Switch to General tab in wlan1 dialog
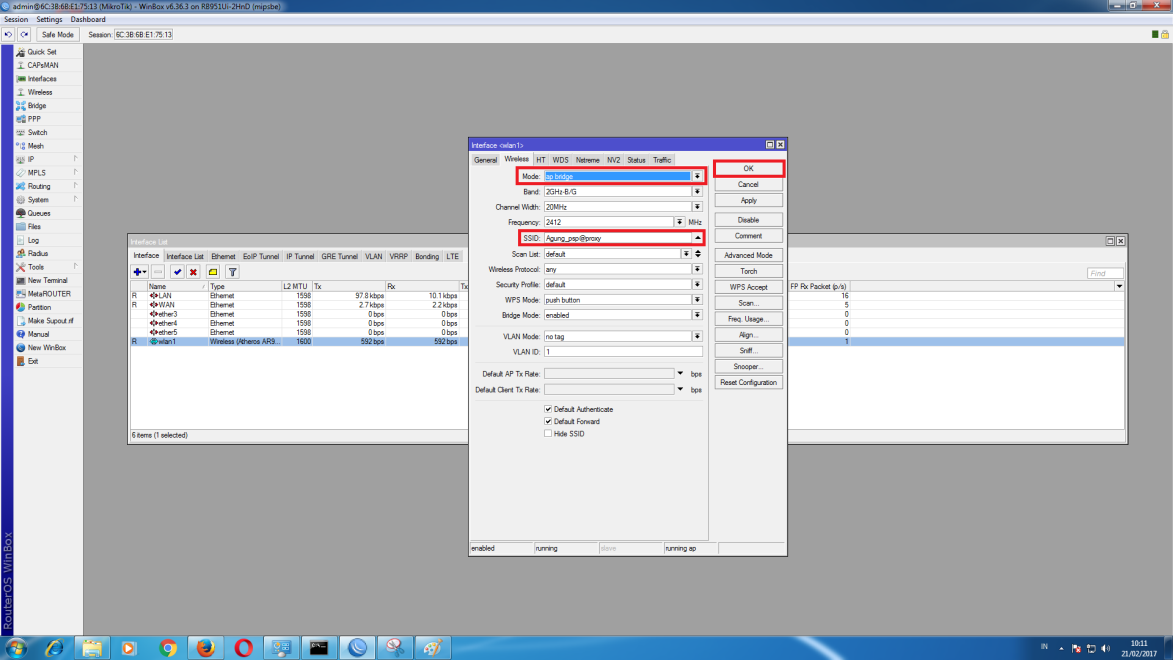This screenshot has width=1173, height=660. 486,160
